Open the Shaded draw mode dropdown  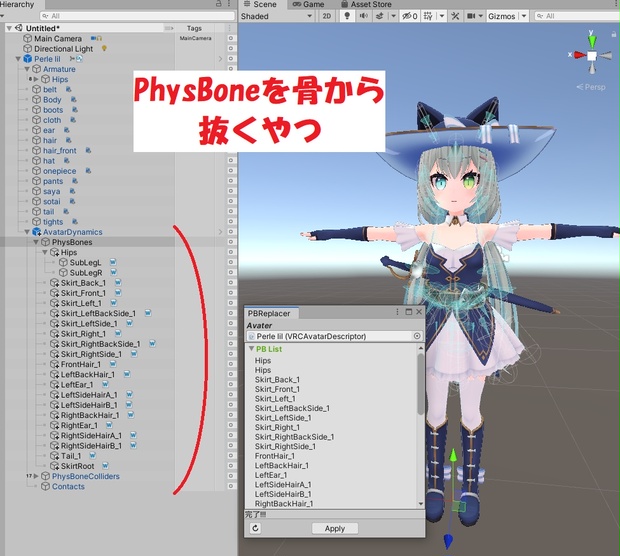tap(277, 16)
